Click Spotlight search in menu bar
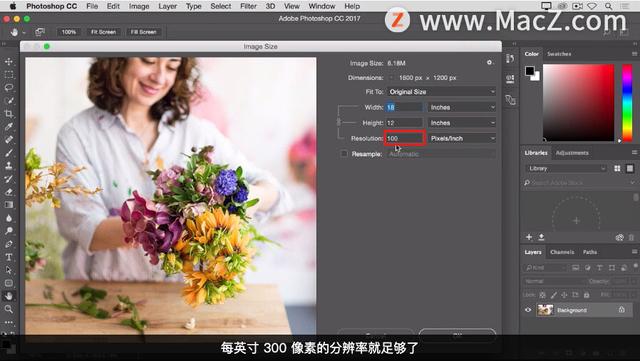640x361 pixels. click(x=608, y=6)
